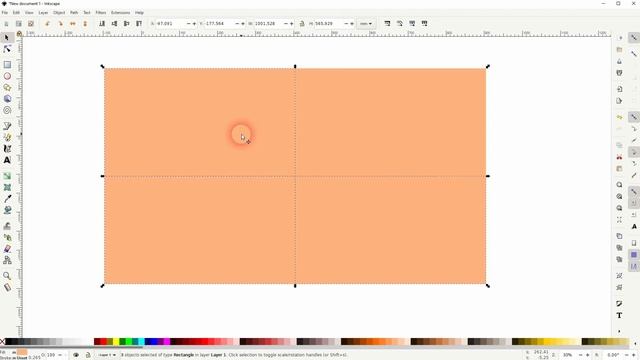The width and height of the screenshot is (640, 360).
Task: Raise selection to top
Action: 139,24
